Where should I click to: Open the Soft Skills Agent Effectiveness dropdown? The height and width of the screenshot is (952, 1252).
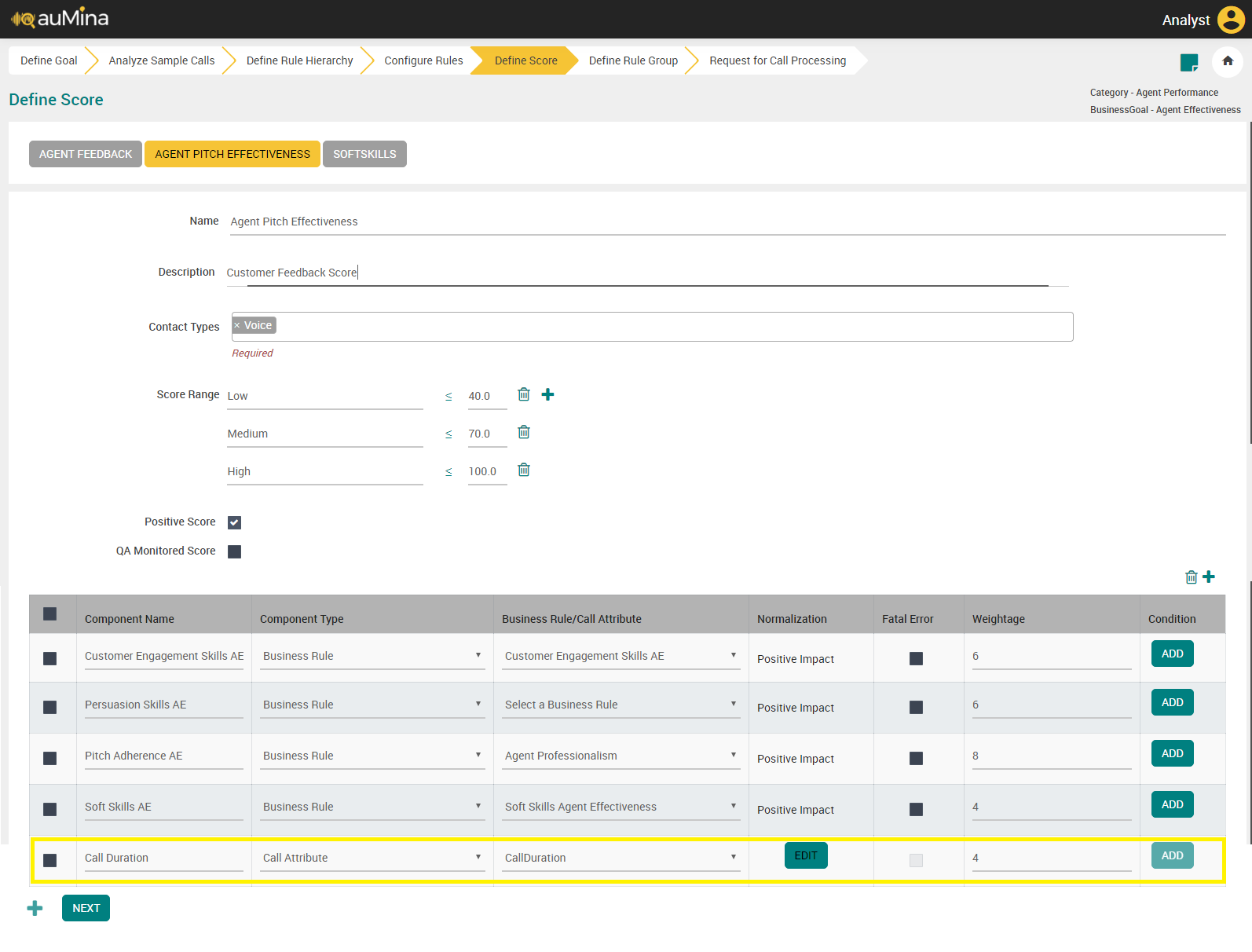point(621,807)
